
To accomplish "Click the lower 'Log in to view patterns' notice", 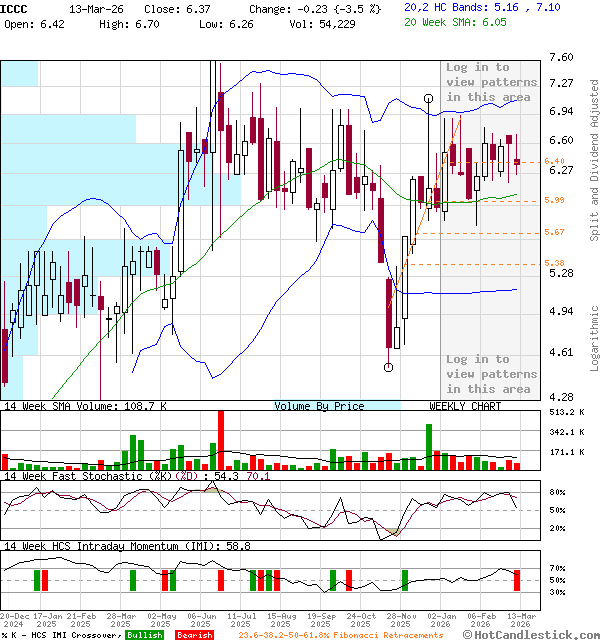I will (492, 374).
